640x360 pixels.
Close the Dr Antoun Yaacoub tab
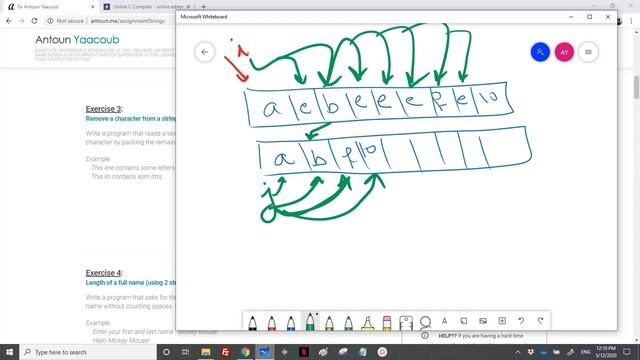click(x=93, y=7)
